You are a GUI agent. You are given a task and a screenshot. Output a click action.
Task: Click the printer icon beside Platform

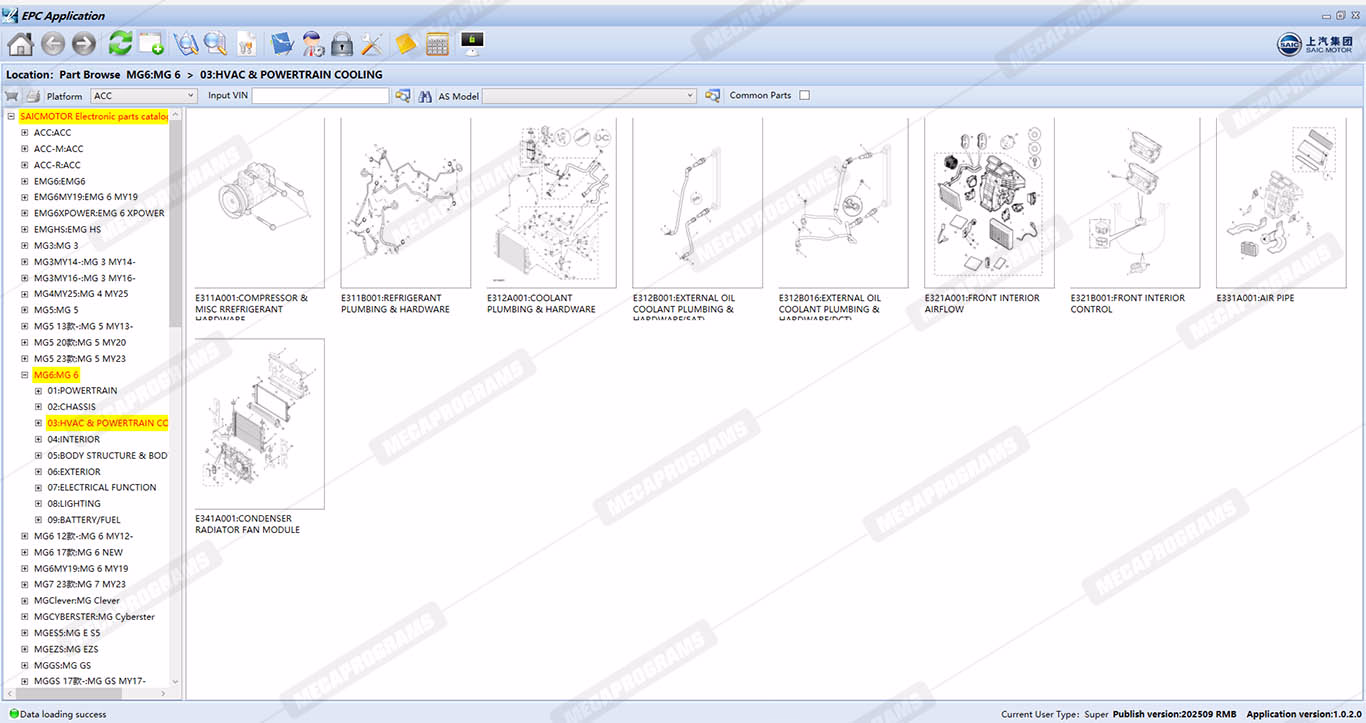[33, 96]
